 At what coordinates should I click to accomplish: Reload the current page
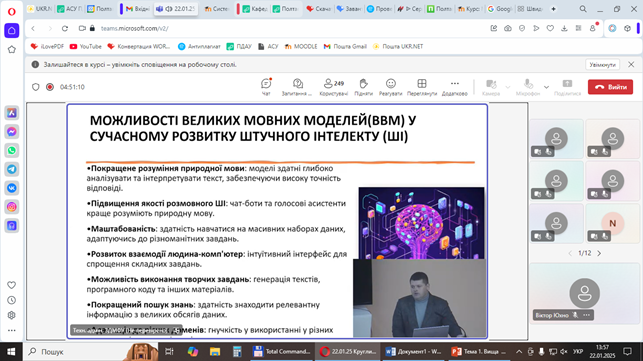[x=65, y=28]
